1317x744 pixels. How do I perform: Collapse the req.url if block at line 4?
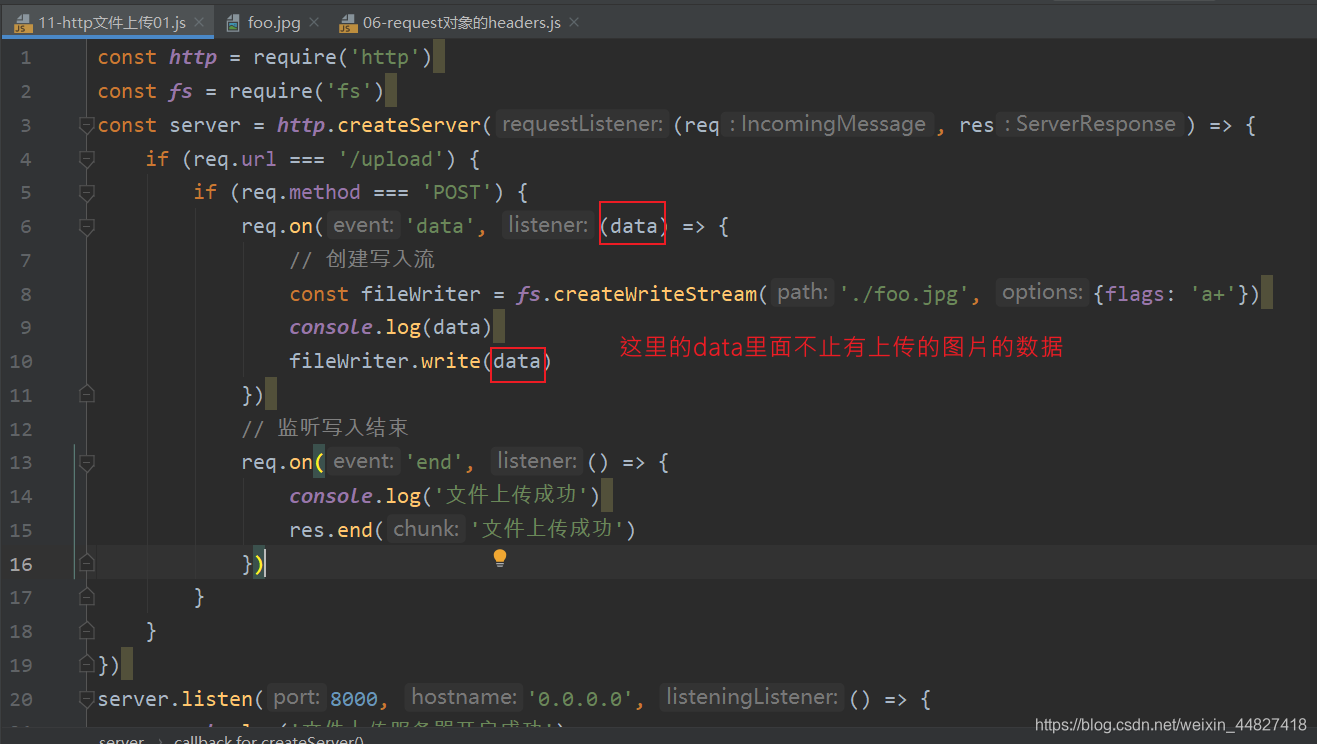coord(87,159)
